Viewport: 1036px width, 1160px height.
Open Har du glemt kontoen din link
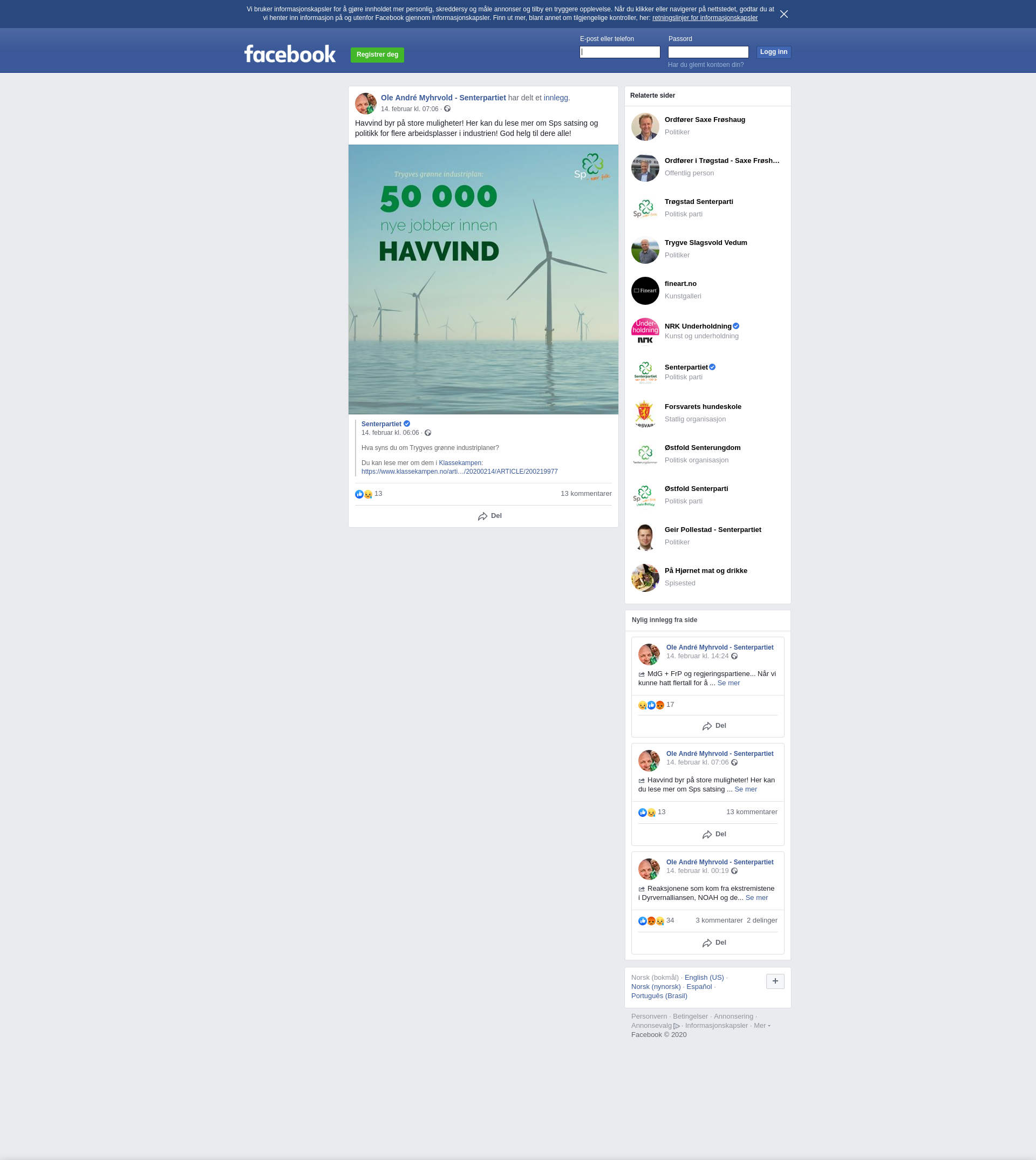pos(705,65)
